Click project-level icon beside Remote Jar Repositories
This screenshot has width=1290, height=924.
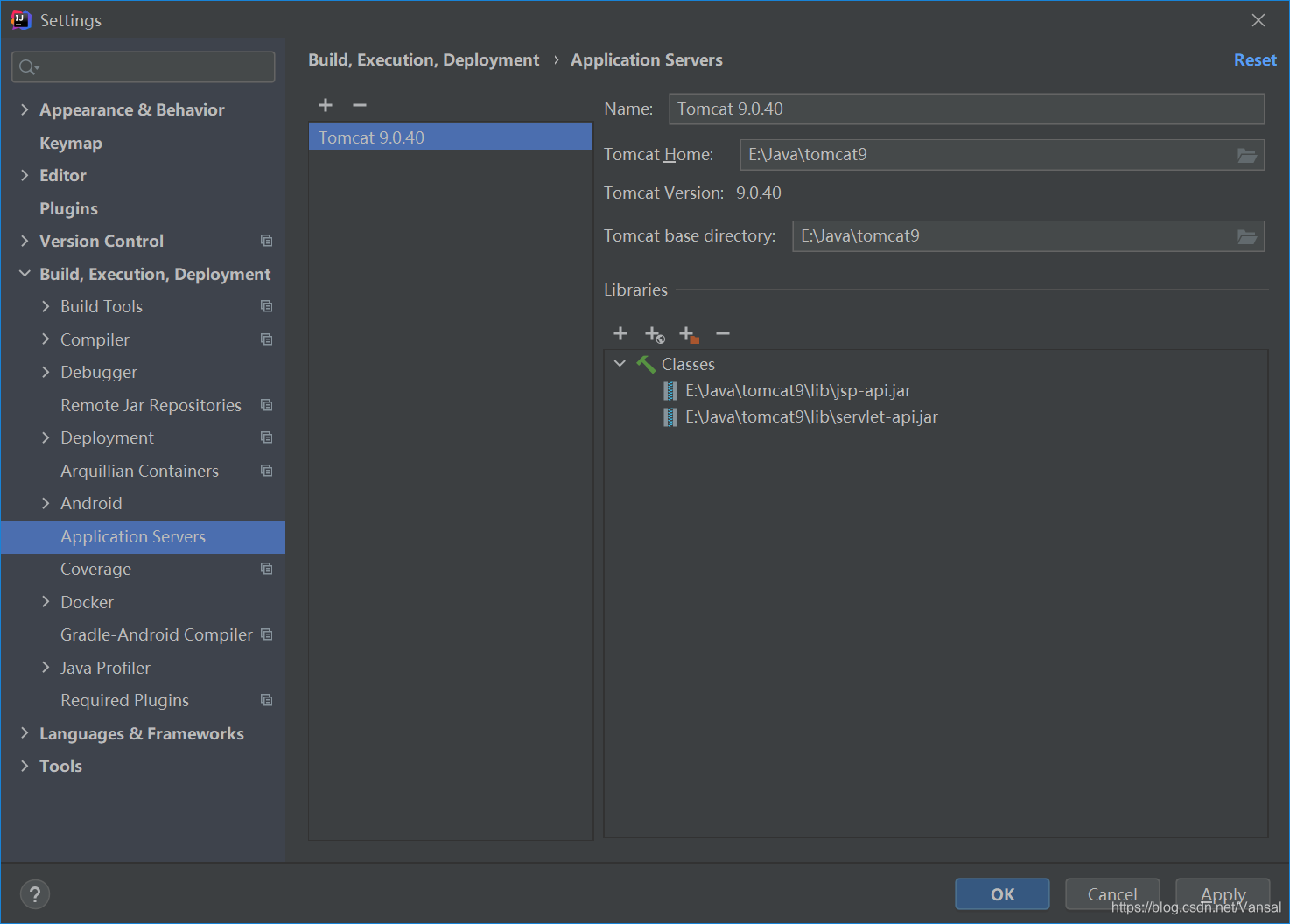pos(267,405)
